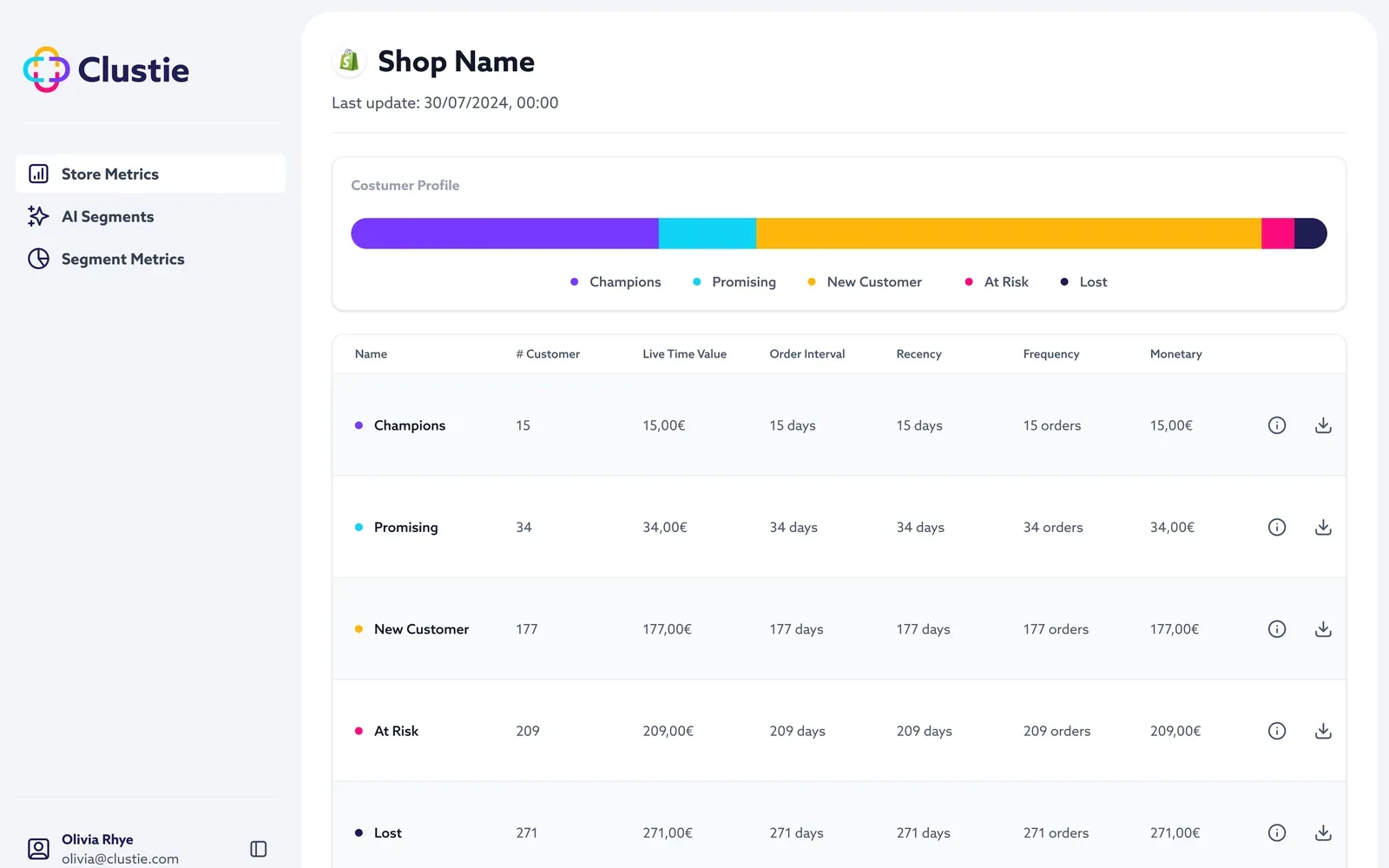1389x868 pixels.
Task: Select the cyan Promising bar segment
Action: pyautogui.click(x=708, y=233)
